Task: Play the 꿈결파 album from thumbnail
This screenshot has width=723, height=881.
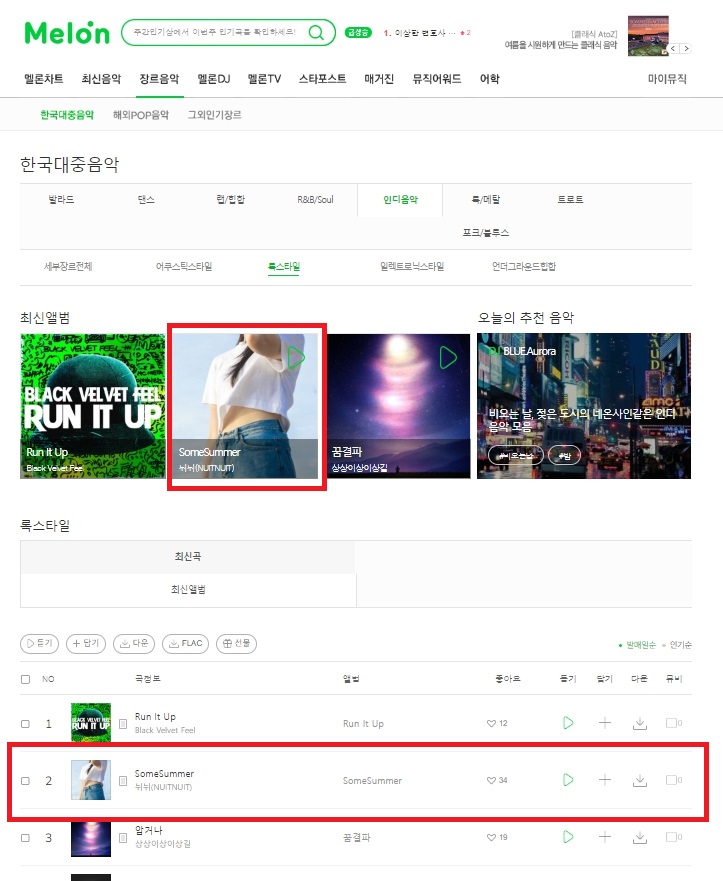Action: pos(448,357)
